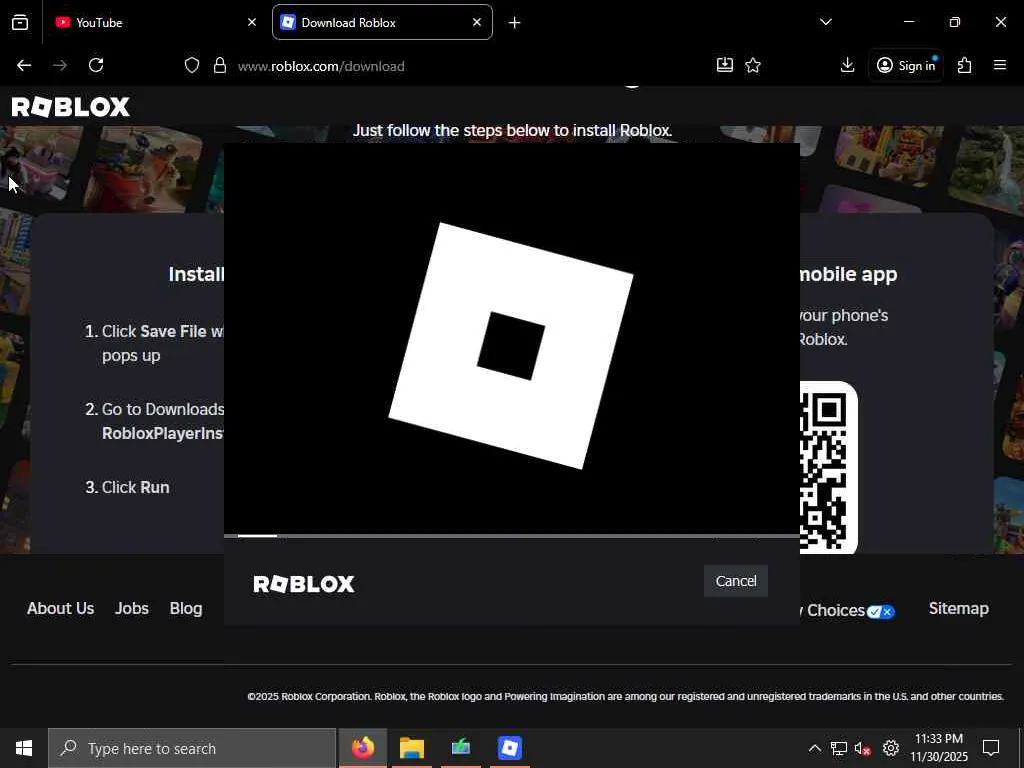Viewport: 1024px width, 768px height.
Task: Go back to previous page
Action: 24,65
